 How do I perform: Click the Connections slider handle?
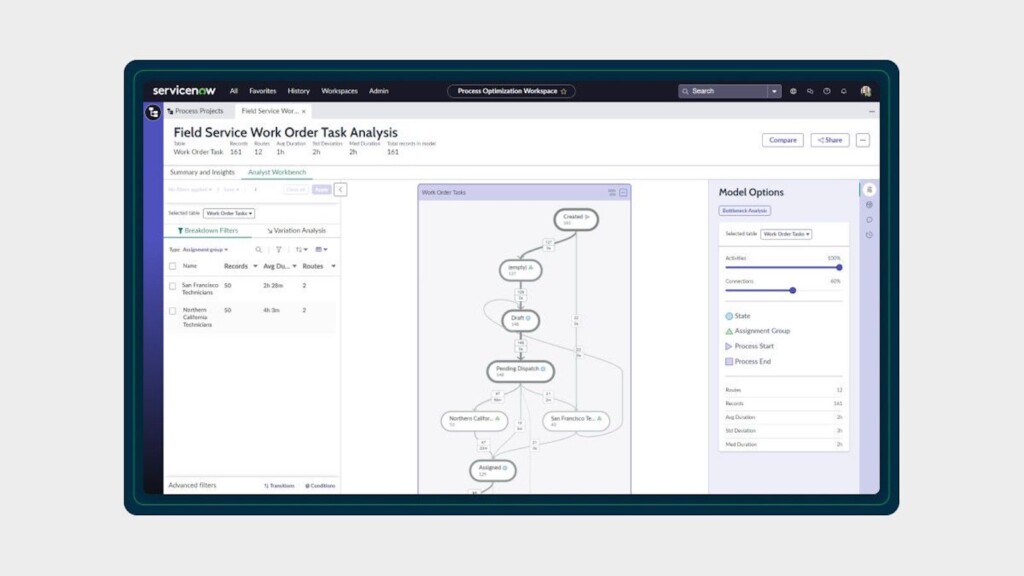[x=793, y=291]
